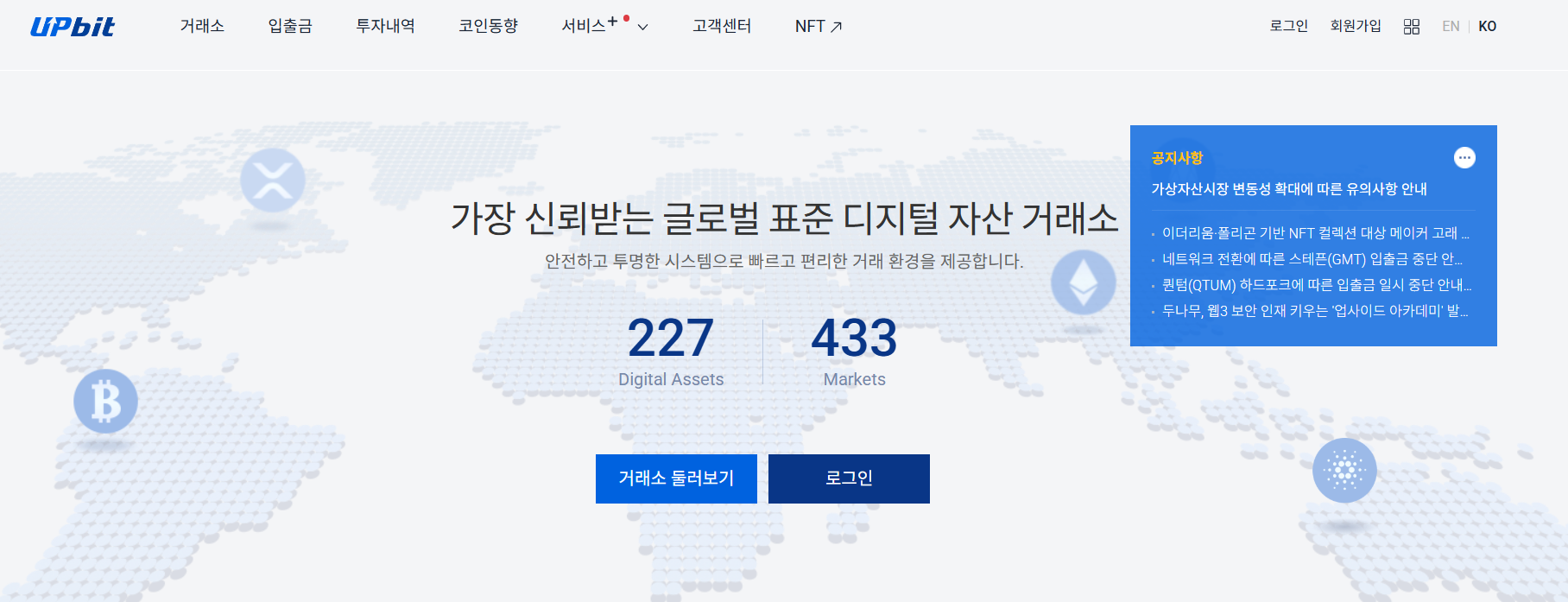Click the 가장 신뢰받는 글로벌 표준 headline
Screen dimensions: 1568x602
[x=784, y=219]
